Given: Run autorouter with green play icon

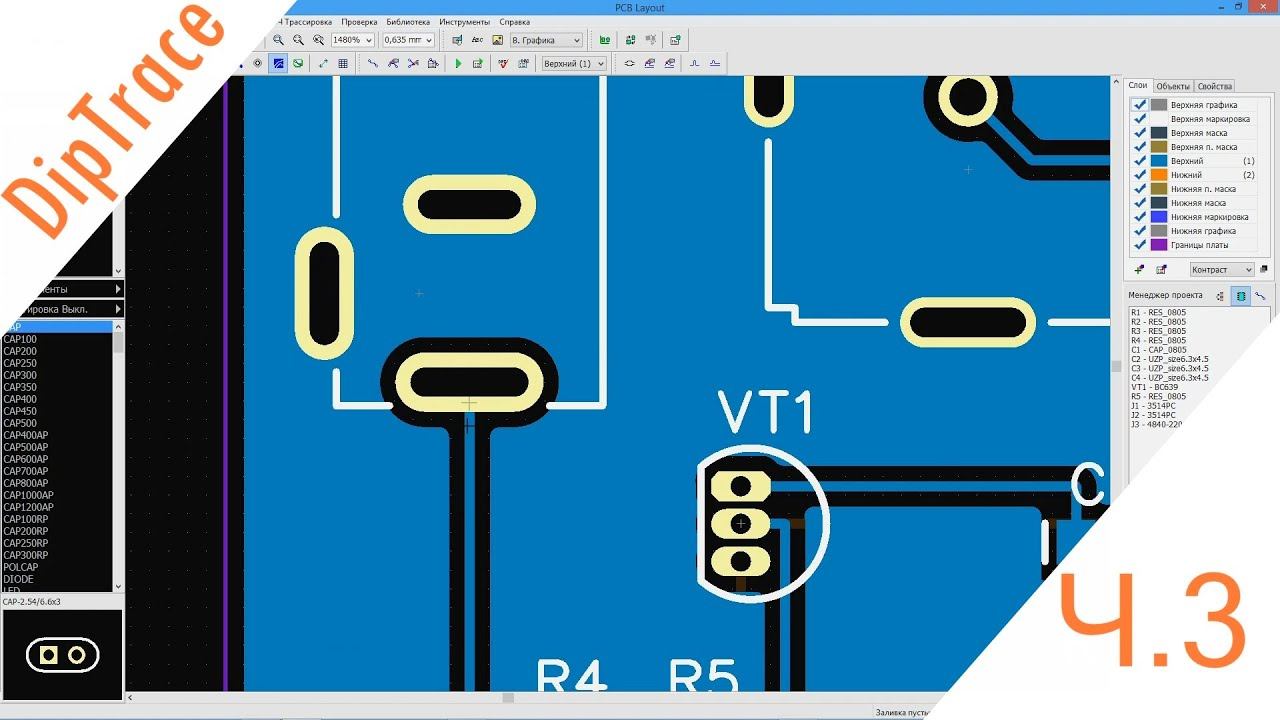Looking at the screenshot, I should pyautogui.click(x=458, y=63).
